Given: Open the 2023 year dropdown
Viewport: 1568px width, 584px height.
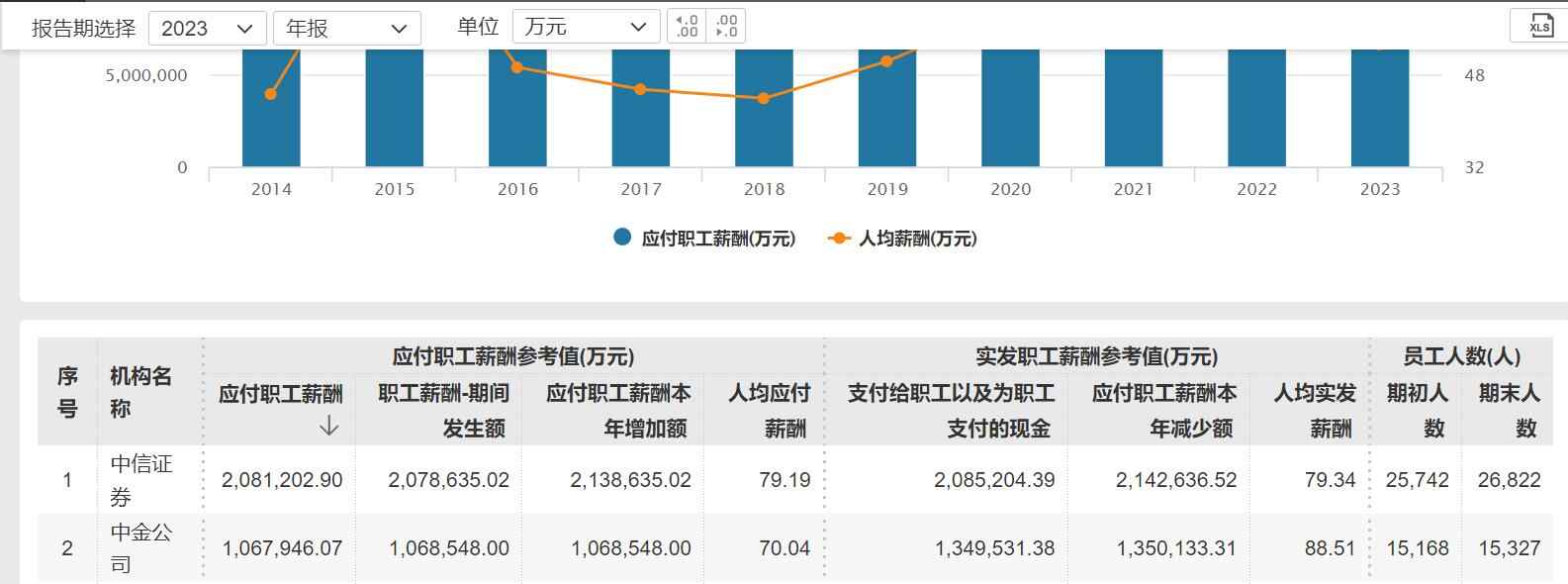Looking at the screenshot, I should (x=208, y=28).
